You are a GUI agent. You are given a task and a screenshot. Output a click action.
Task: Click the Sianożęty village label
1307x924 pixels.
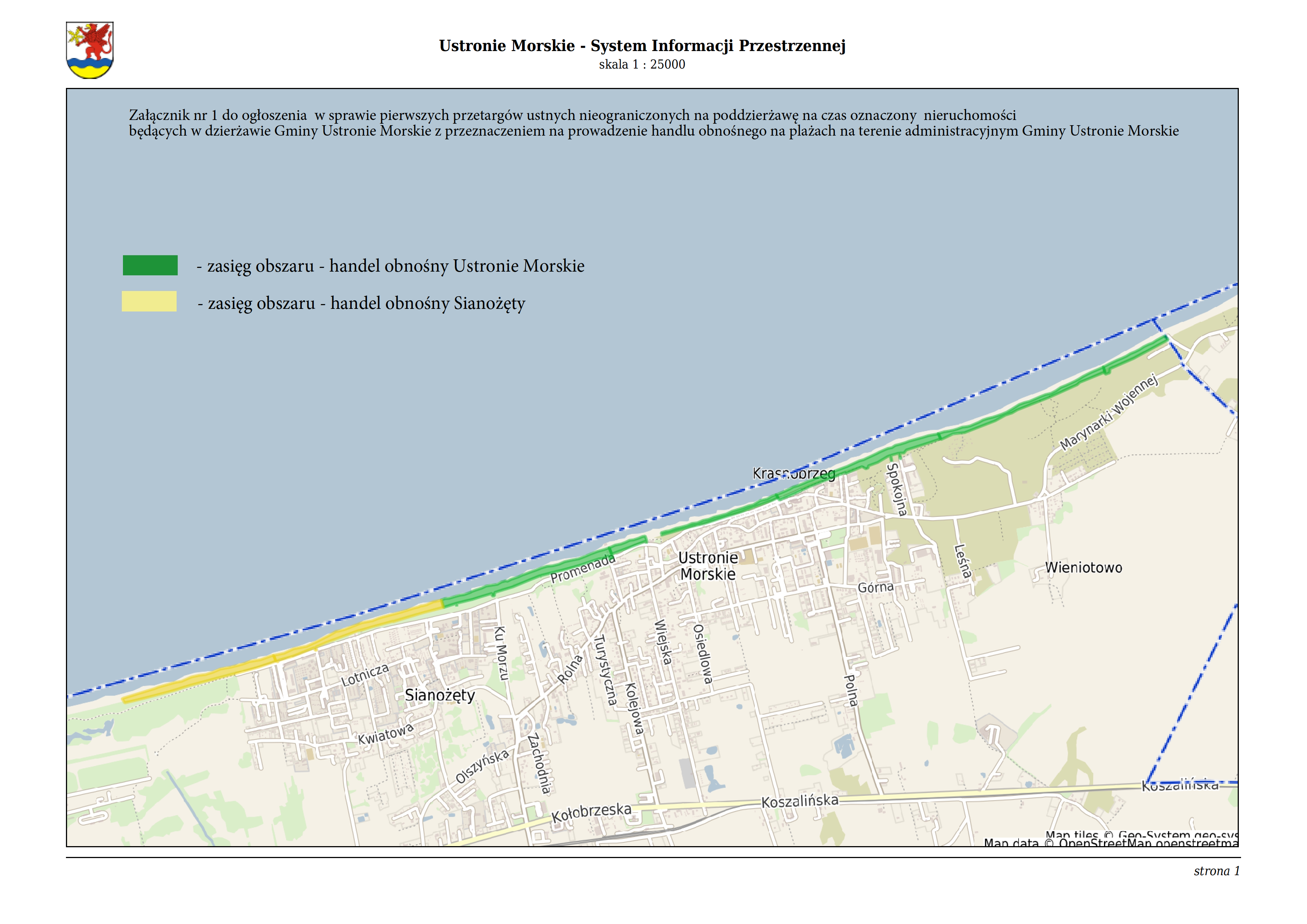click(440, 695)
